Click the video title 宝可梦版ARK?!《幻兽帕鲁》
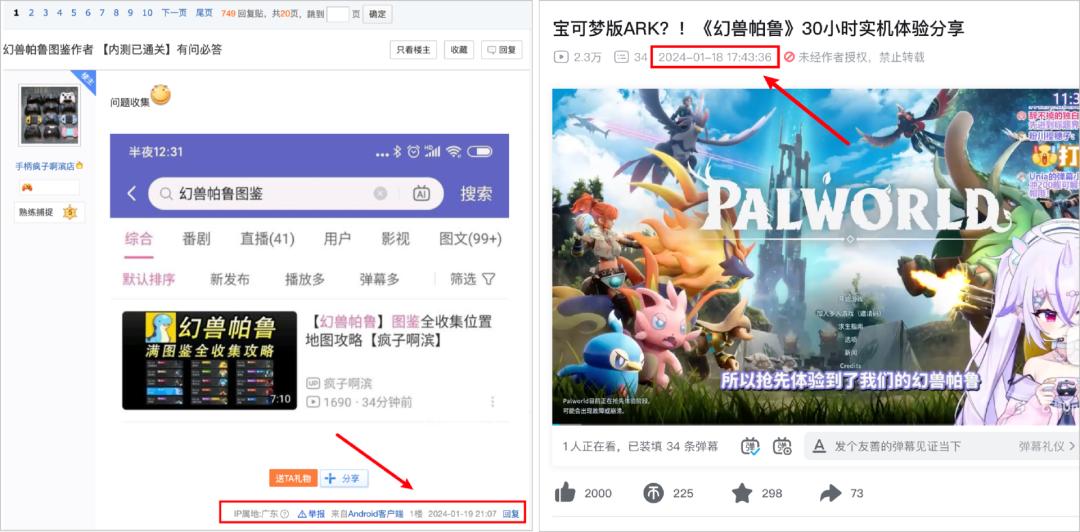The width and height of the screenshot is (1080, 532). pos(758,28)
